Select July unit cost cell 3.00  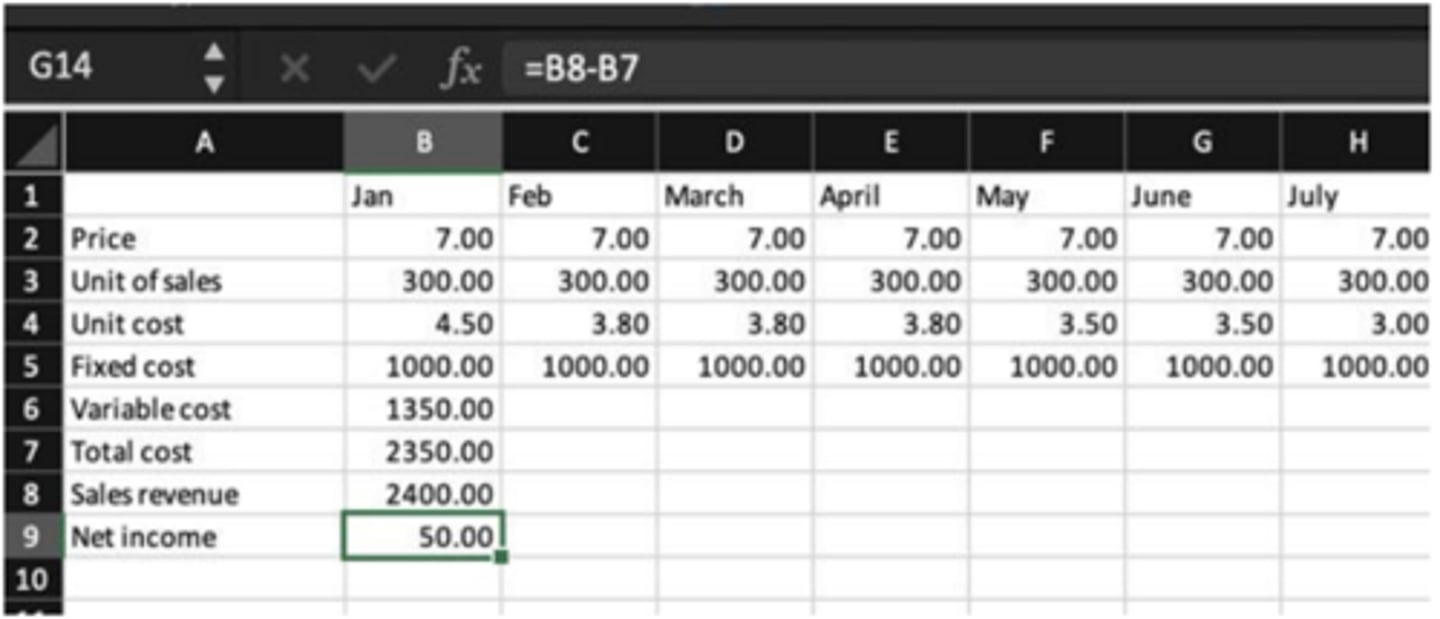coord(1358,324)
